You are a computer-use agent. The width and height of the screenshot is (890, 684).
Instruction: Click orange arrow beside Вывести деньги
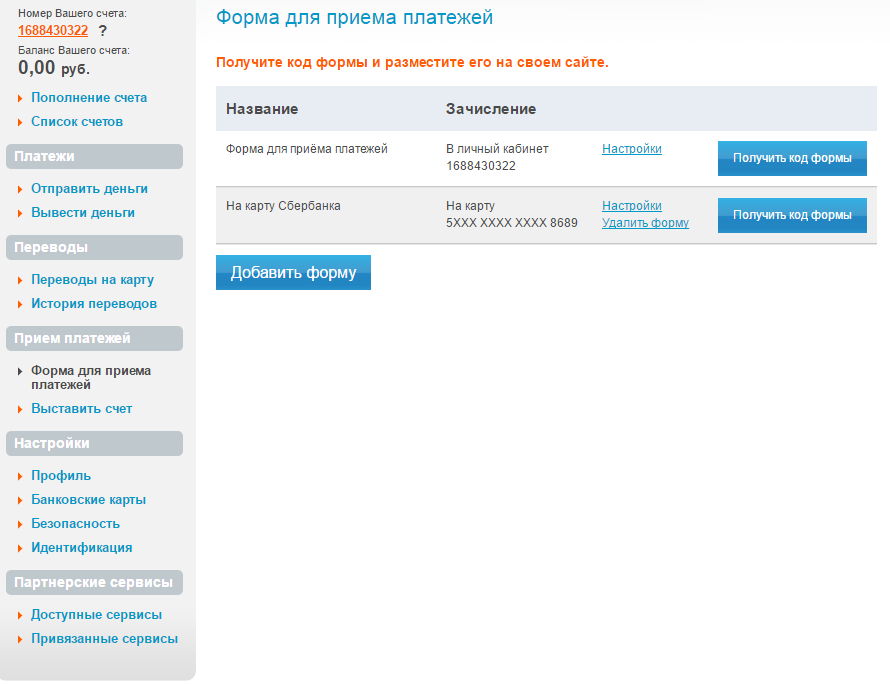point(20,213)
